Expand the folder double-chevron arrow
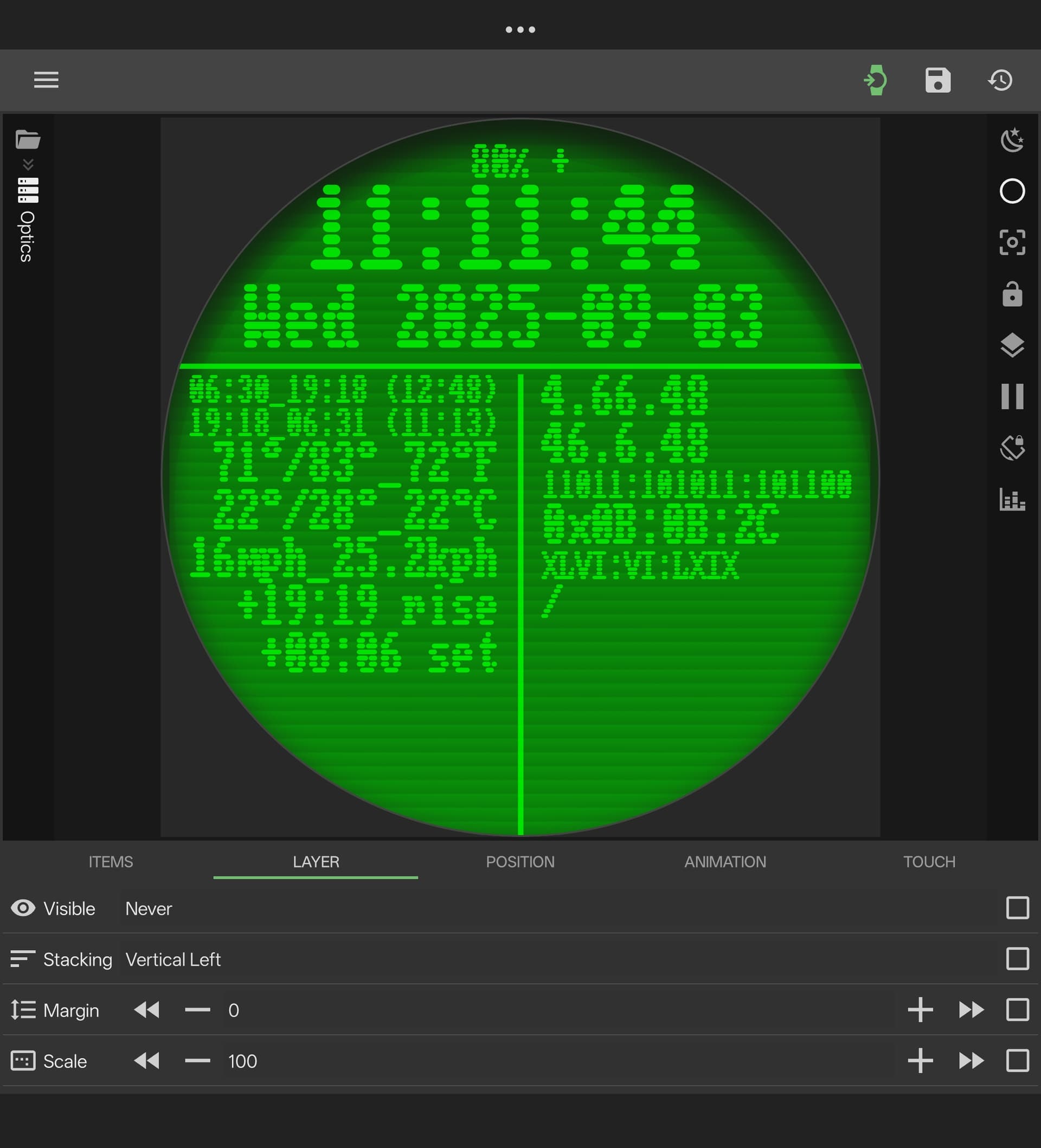1041x1148 pixels. click(x=28, y=165)
